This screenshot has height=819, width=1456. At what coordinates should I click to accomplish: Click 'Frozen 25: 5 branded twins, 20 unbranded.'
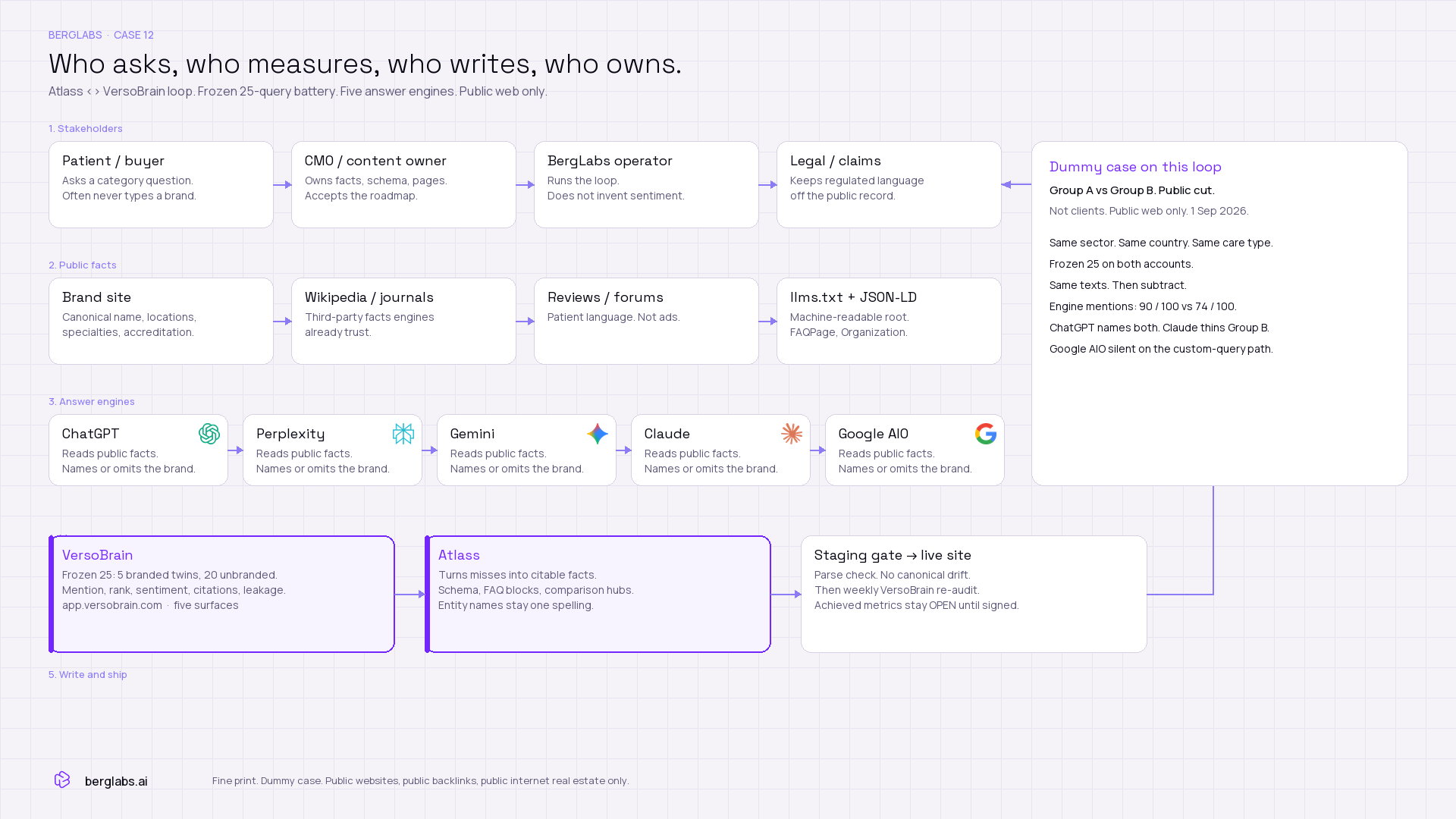[170, 575]
